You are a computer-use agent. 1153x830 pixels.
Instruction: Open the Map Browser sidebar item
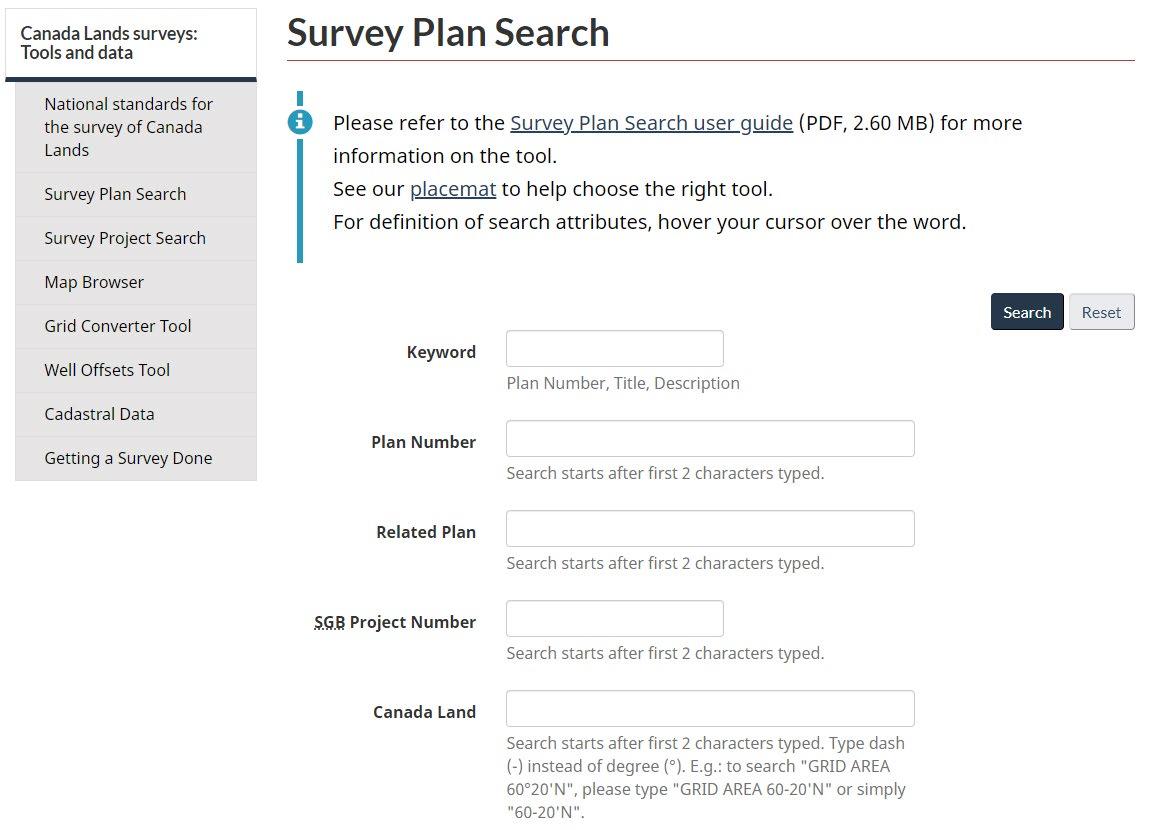[x=136, y=282]
